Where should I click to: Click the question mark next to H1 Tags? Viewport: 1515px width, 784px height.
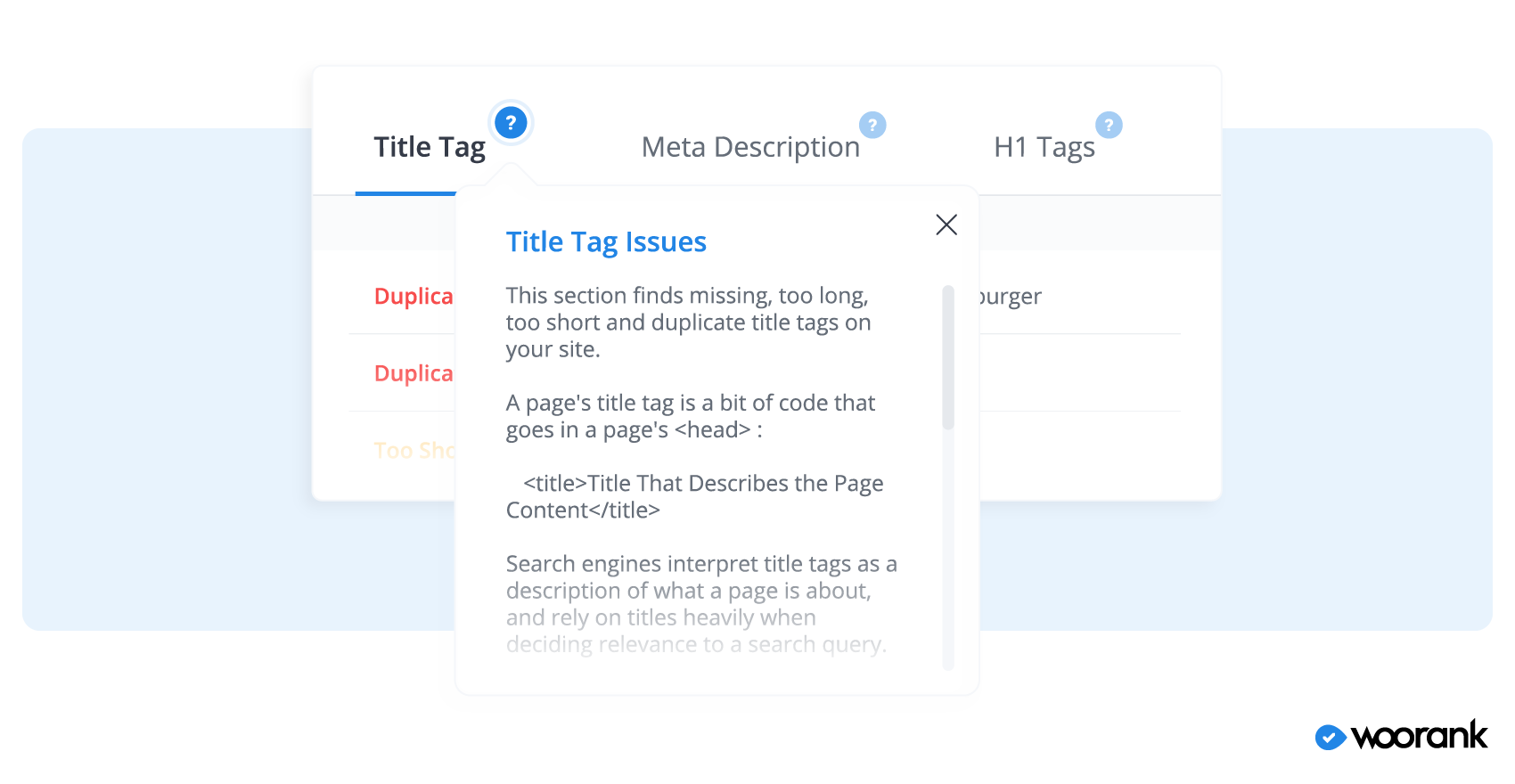1109,125
